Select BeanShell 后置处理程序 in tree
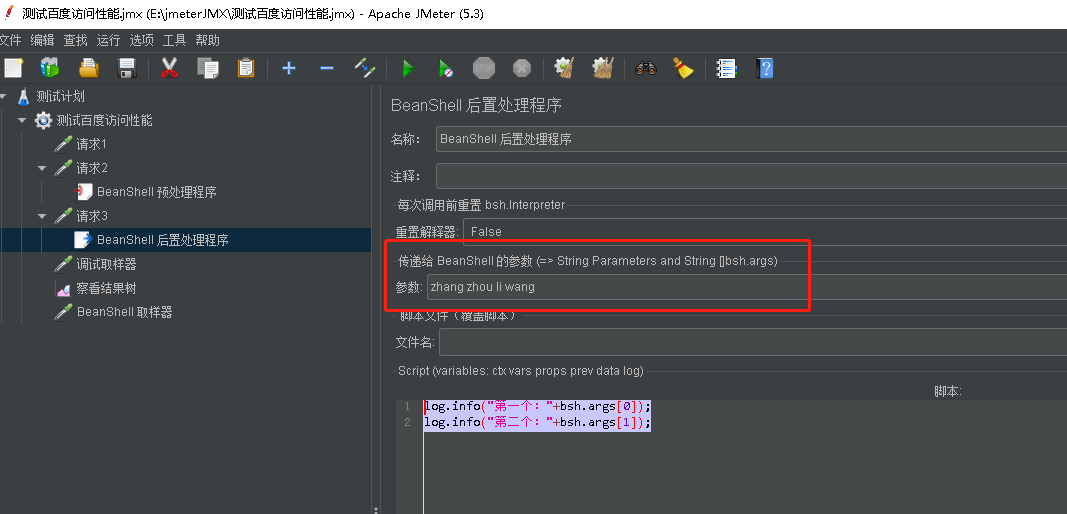Viewport: 1067px width, 514px height. pos(163,240)
